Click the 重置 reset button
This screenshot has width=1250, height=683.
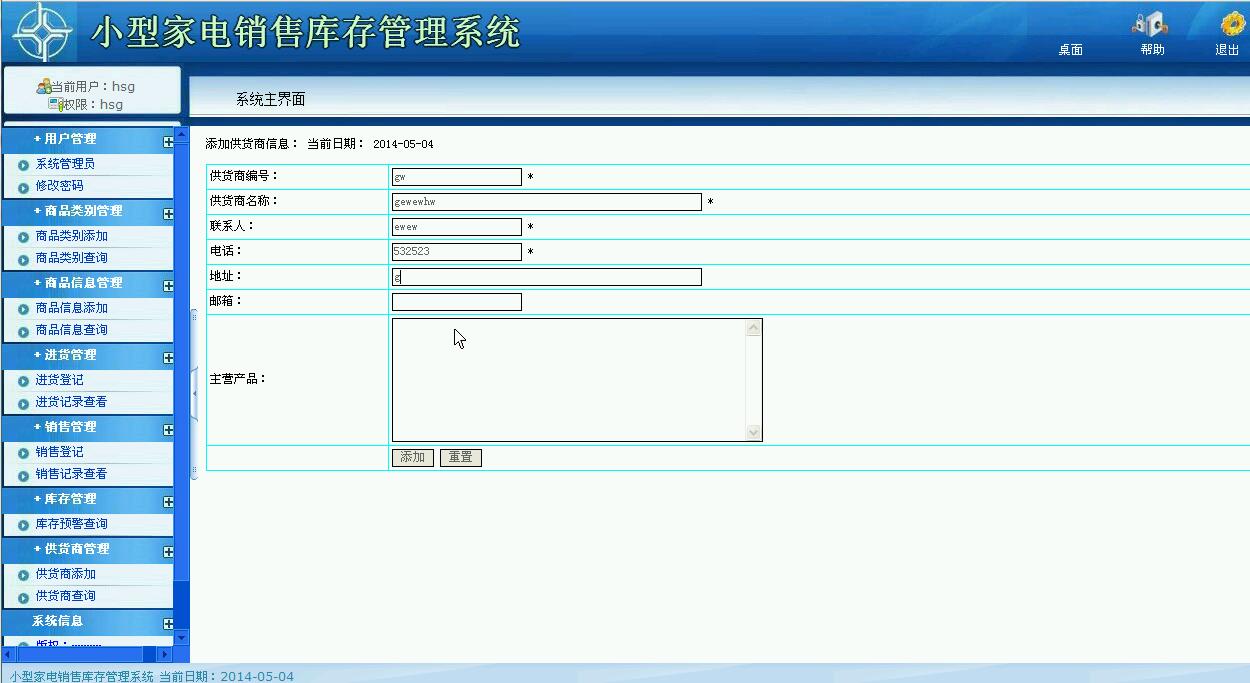(x=461, y=458)
